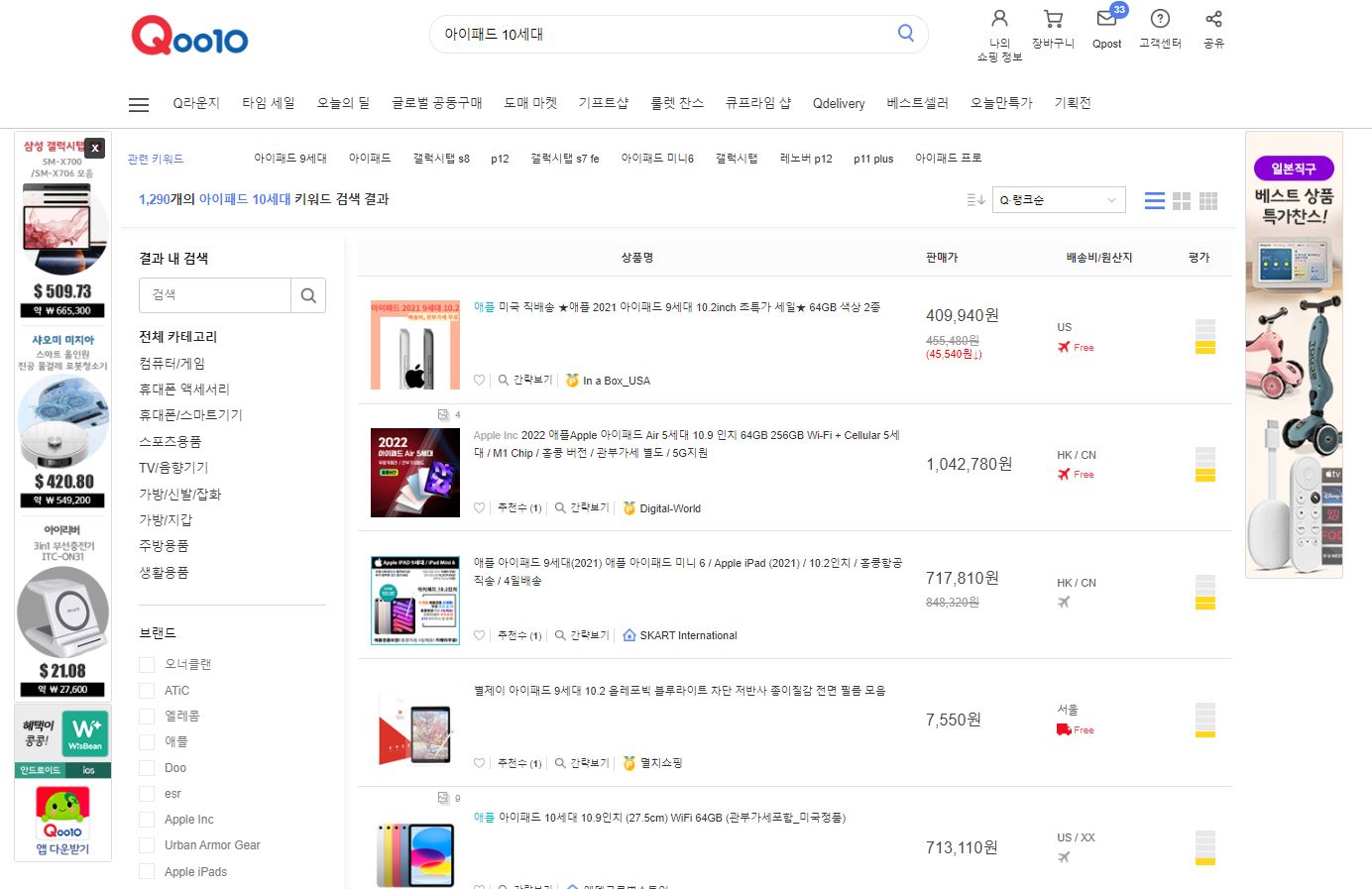Check the 엘레콤 brand checkbox
Image resolution: width=1372 pixels, height=889 pixels.
pyautogui.click(x=147, y=716)
